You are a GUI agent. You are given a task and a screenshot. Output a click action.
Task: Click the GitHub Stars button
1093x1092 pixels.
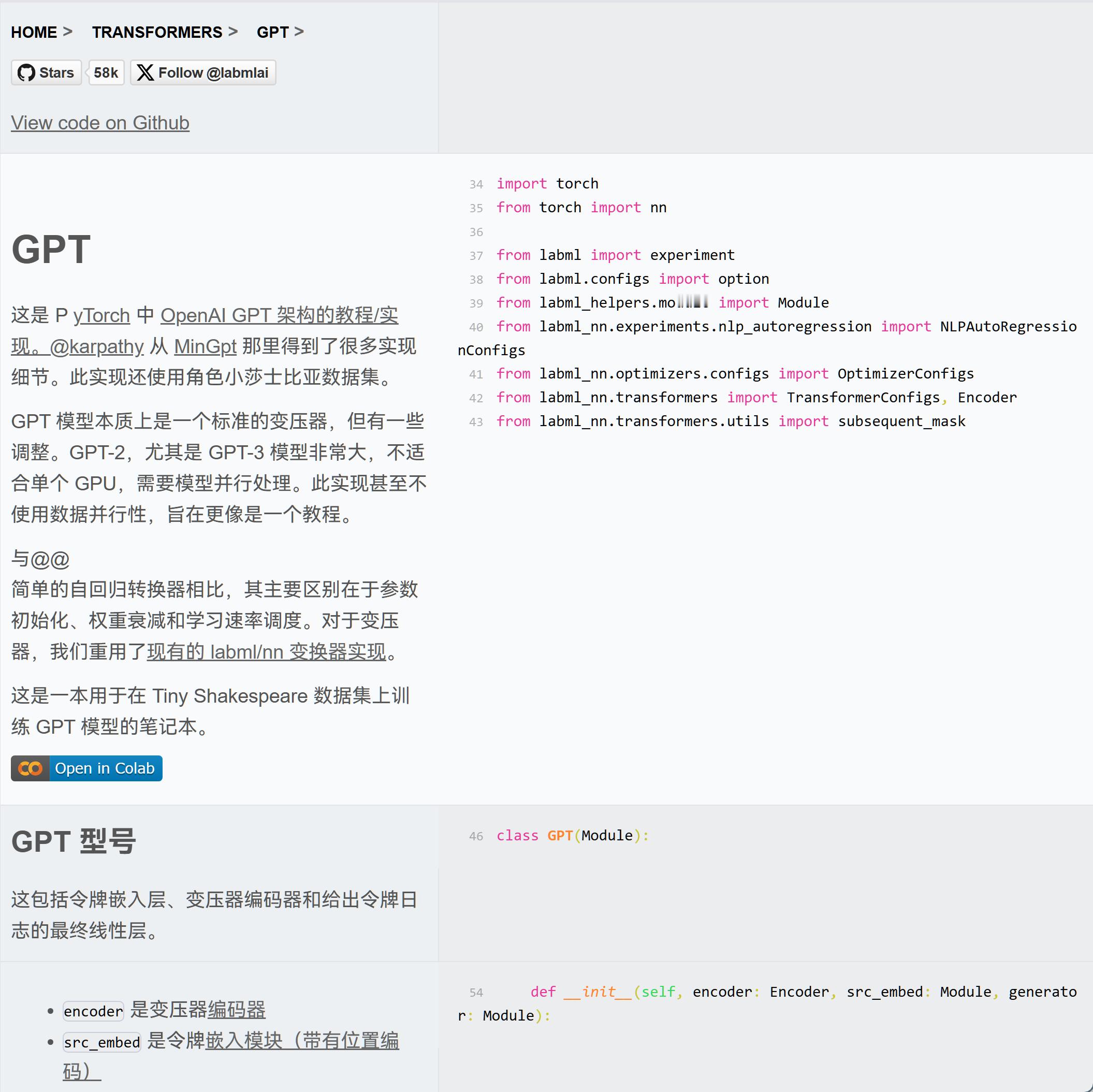pos(47,72)
